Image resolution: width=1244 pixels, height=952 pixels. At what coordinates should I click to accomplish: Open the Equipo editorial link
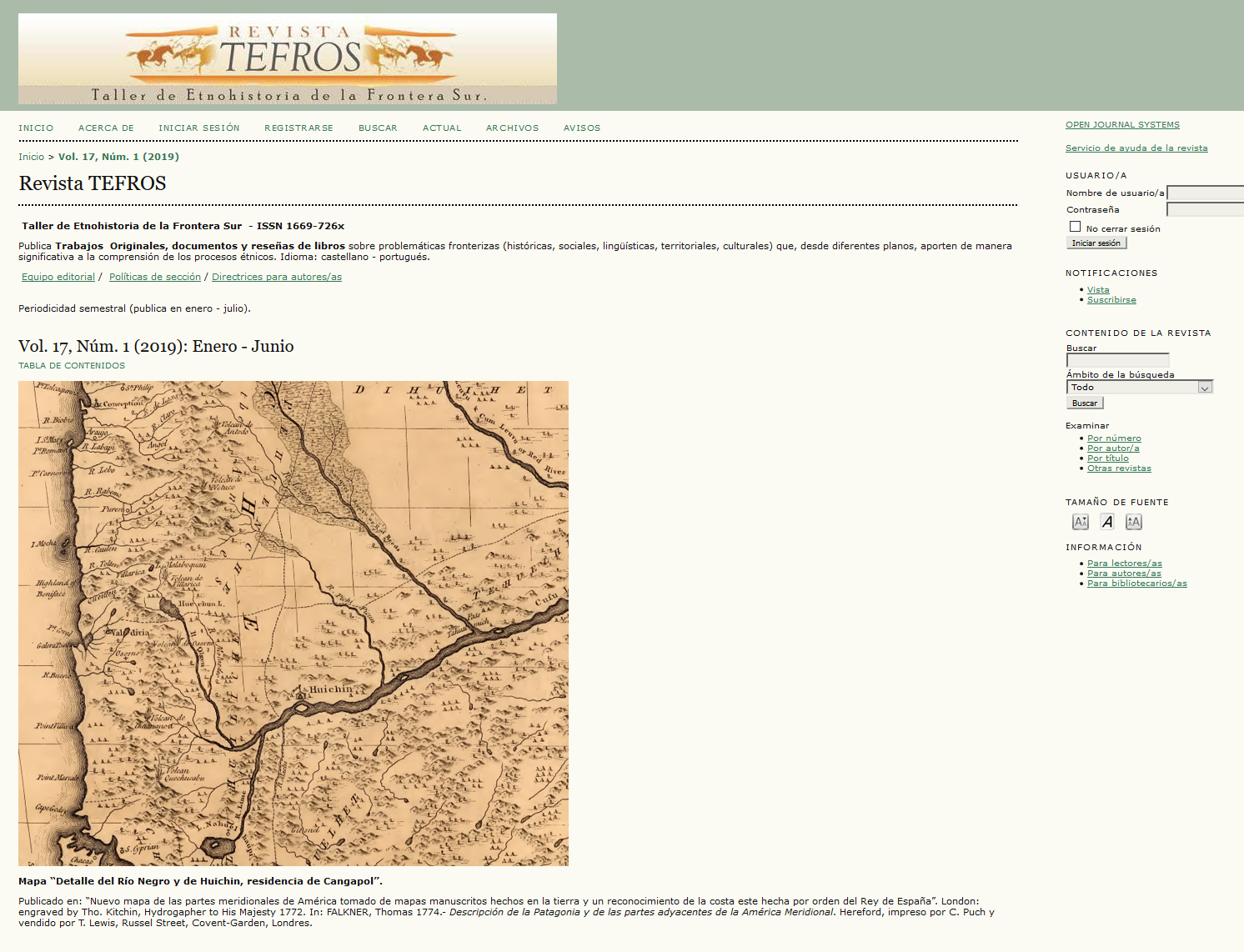coord(58,277)
